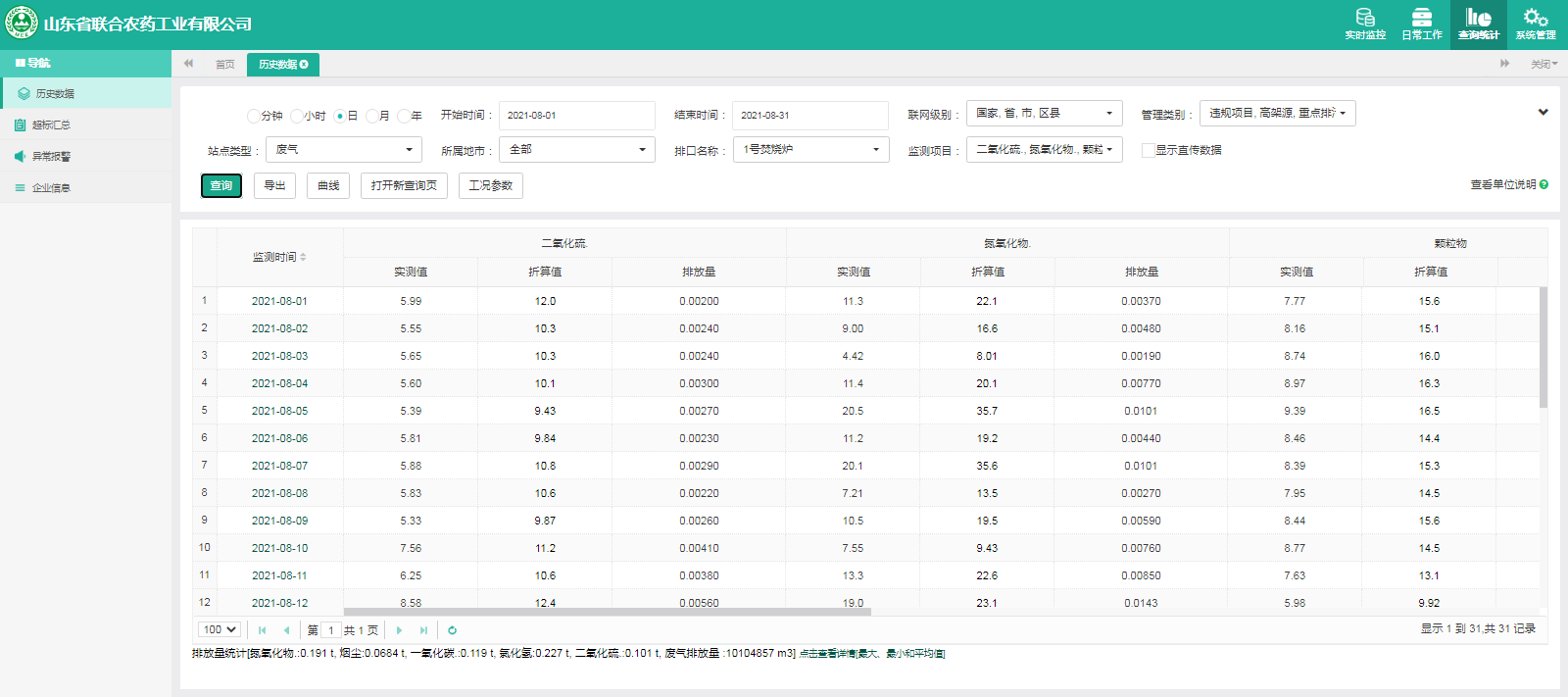The image size is (1568, 697).
Task: Switch to the 首页 tab
Action: (x=224, y=65)
